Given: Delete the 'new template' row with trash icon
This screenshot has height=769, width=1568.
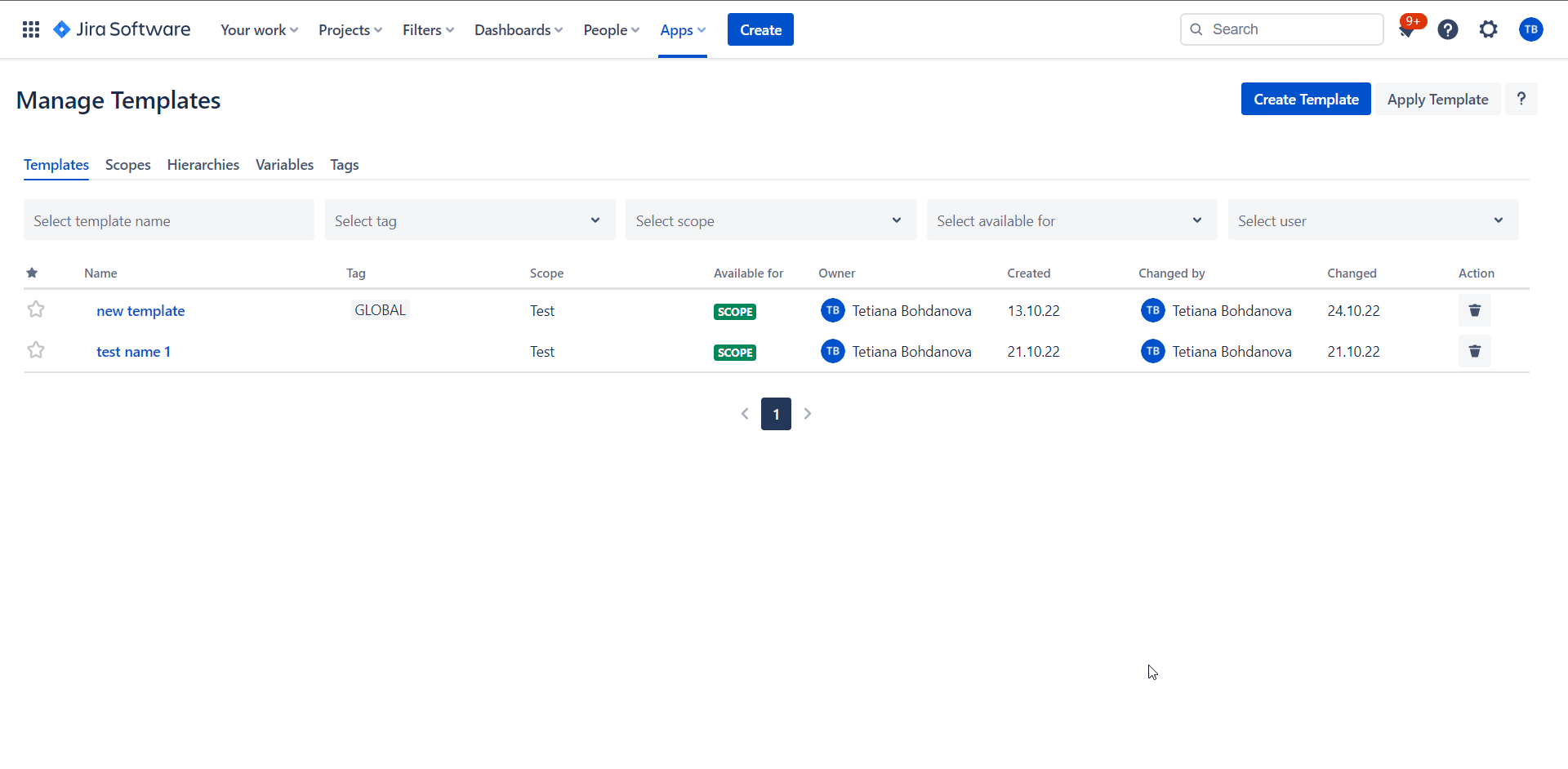Looking at the screenshot, I should pos(1474,311).
